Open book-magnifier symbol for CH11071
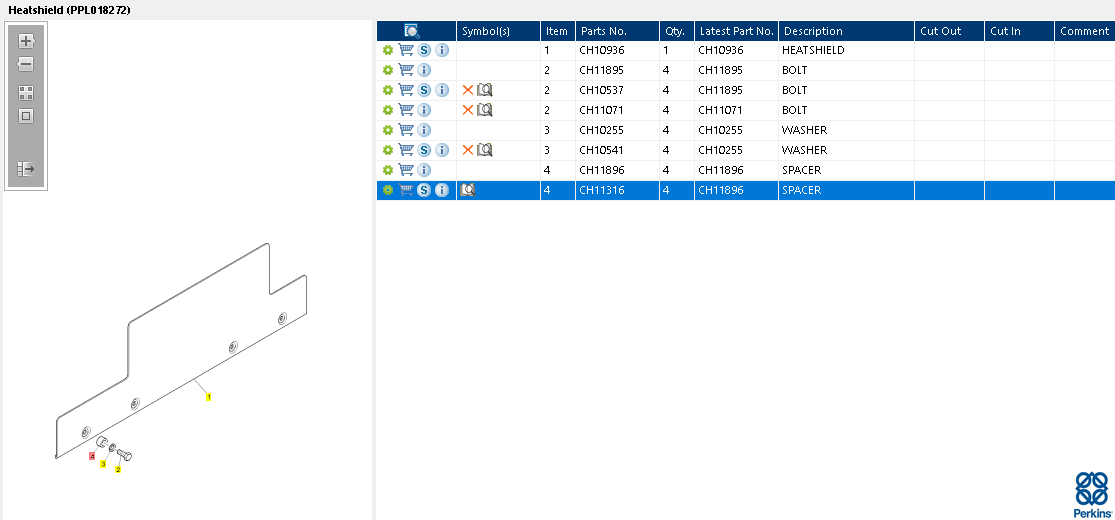The image size is (1115, 520). (485, 110)
